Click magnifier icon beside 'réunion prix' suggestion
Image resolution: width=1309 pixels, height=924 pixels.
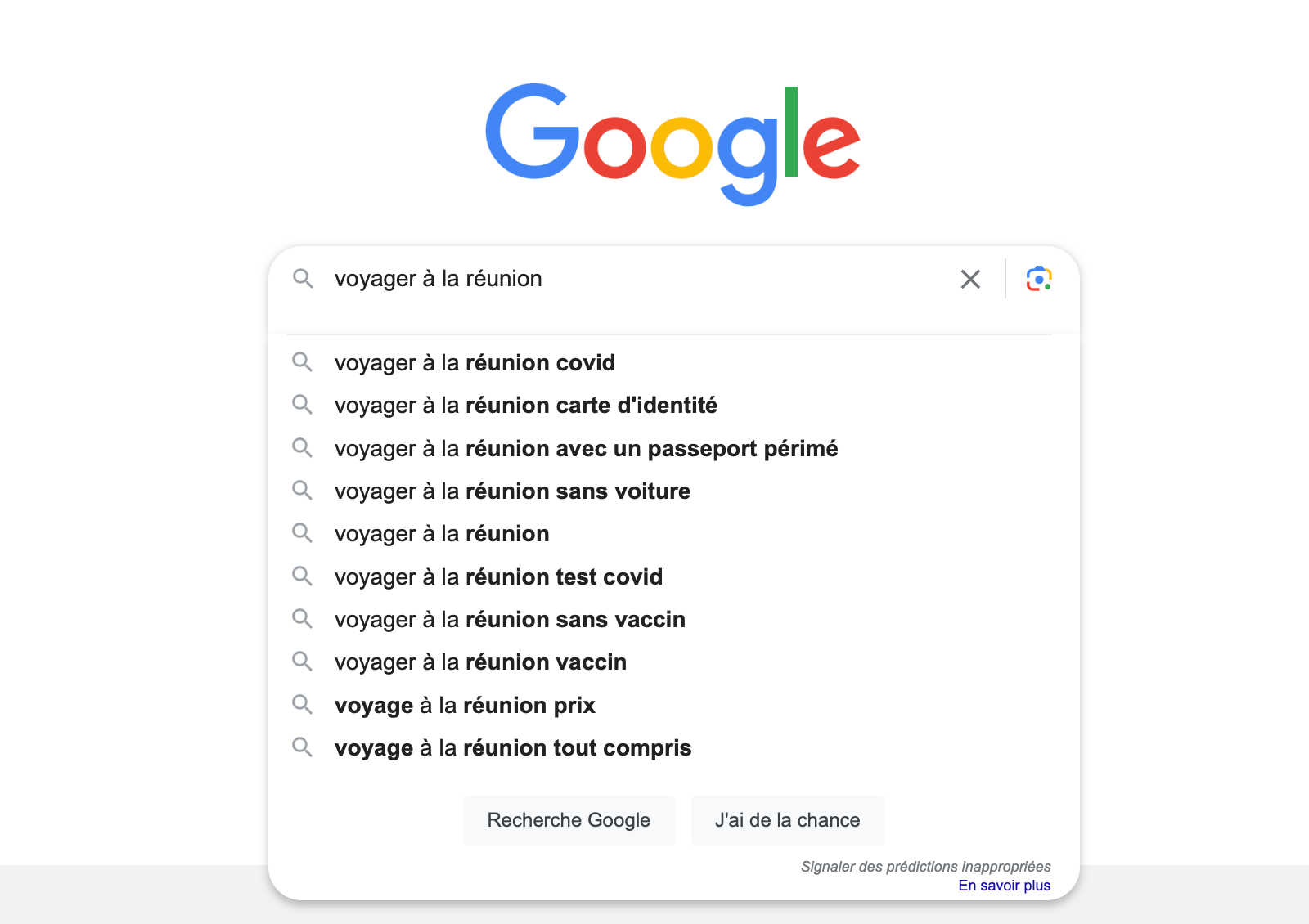[303, 705]
